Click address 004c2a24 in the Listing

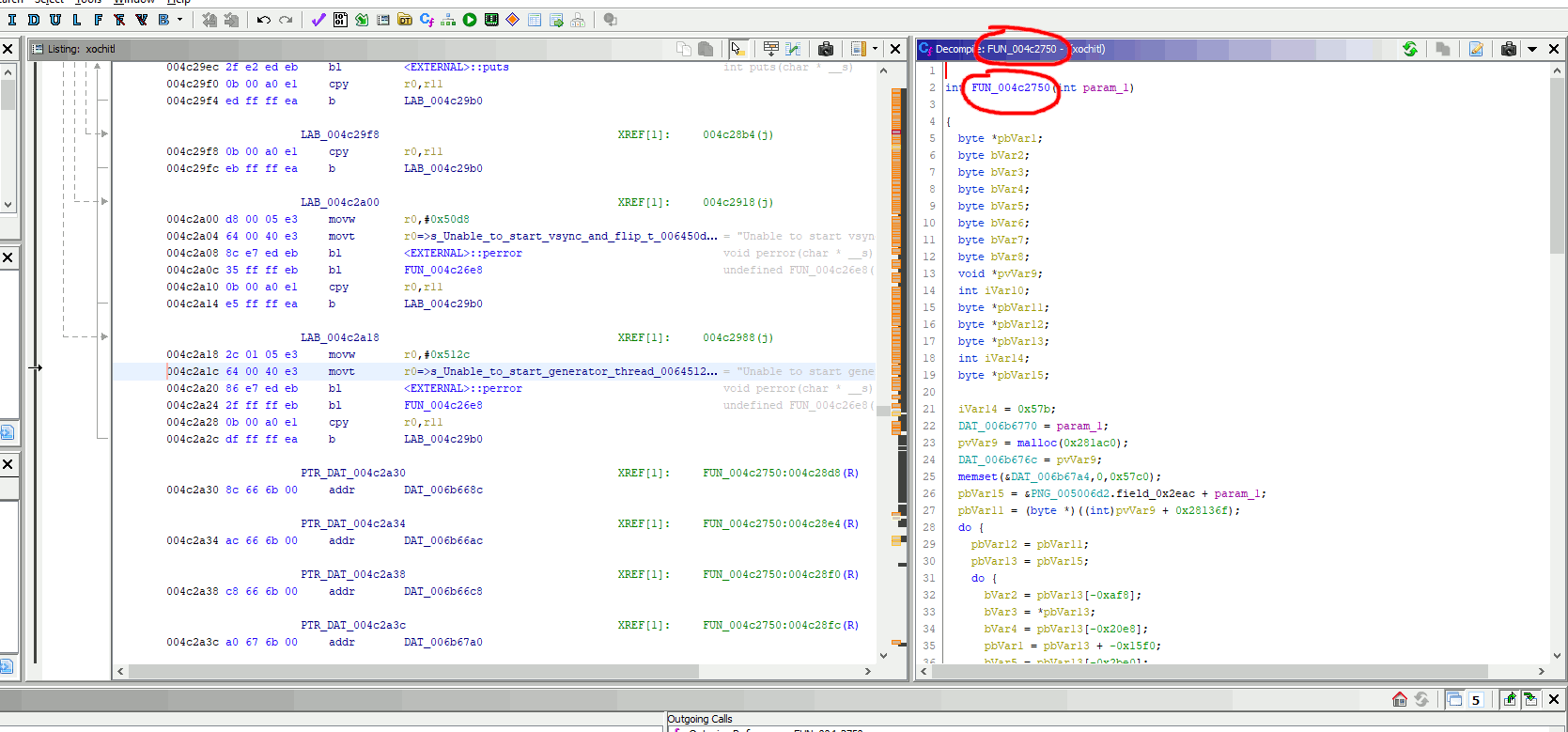(193, 406)
